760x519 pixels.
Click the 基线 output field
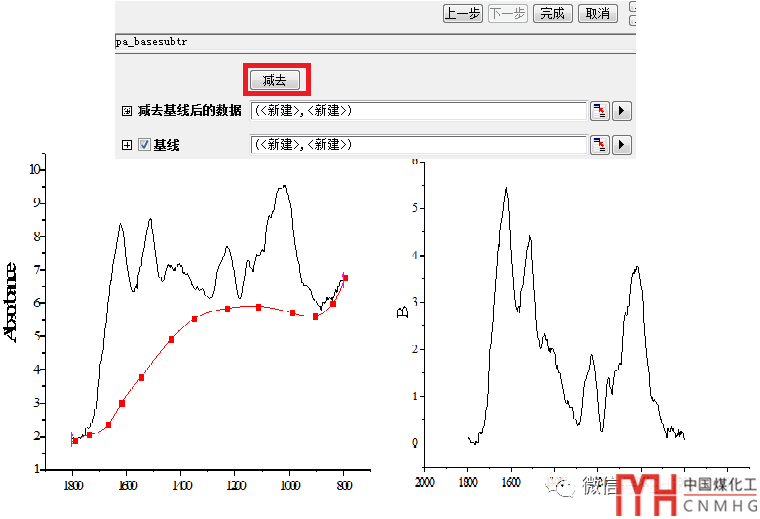click(419, 145)
